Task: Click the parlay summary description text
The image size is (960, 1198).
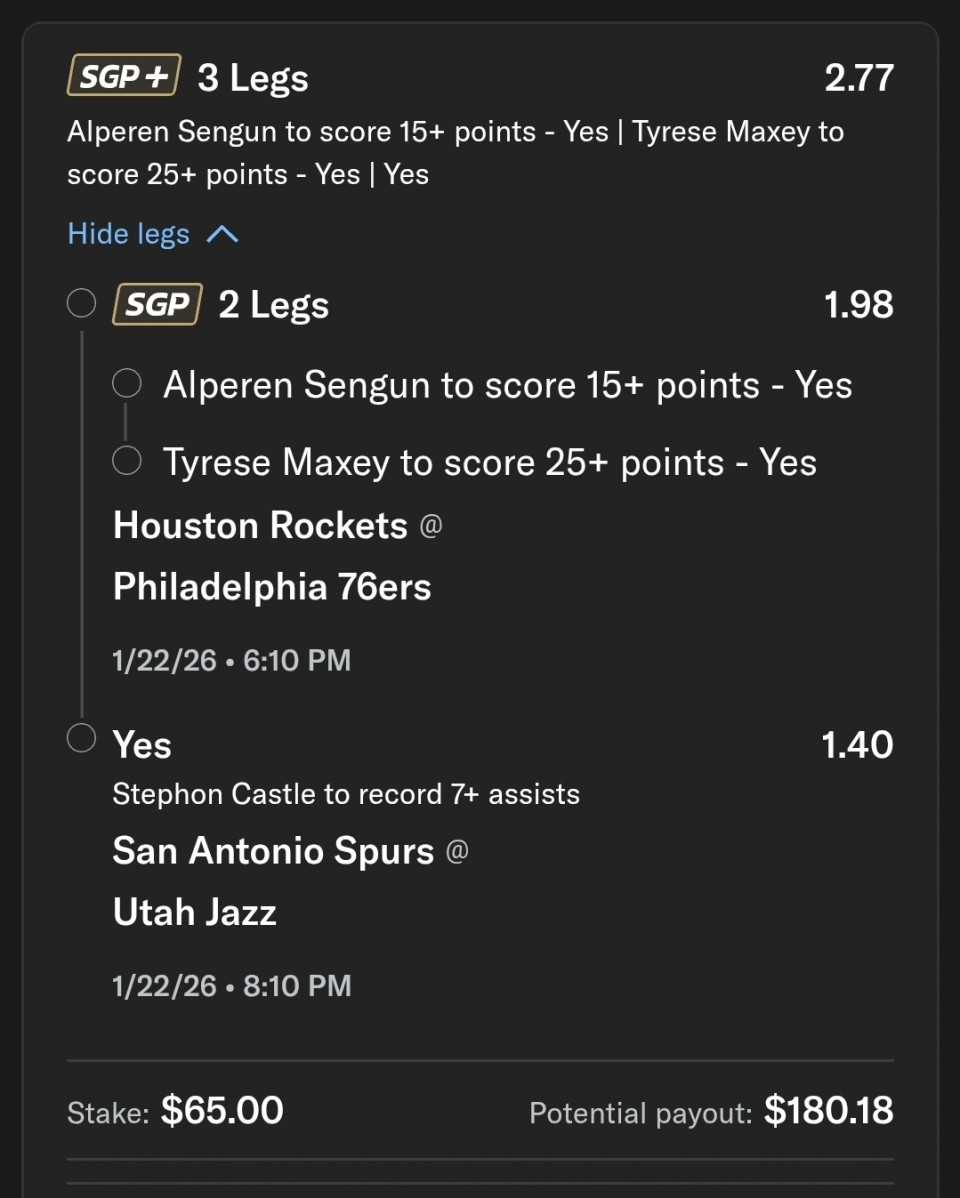Action: click(x=455, y=153)
